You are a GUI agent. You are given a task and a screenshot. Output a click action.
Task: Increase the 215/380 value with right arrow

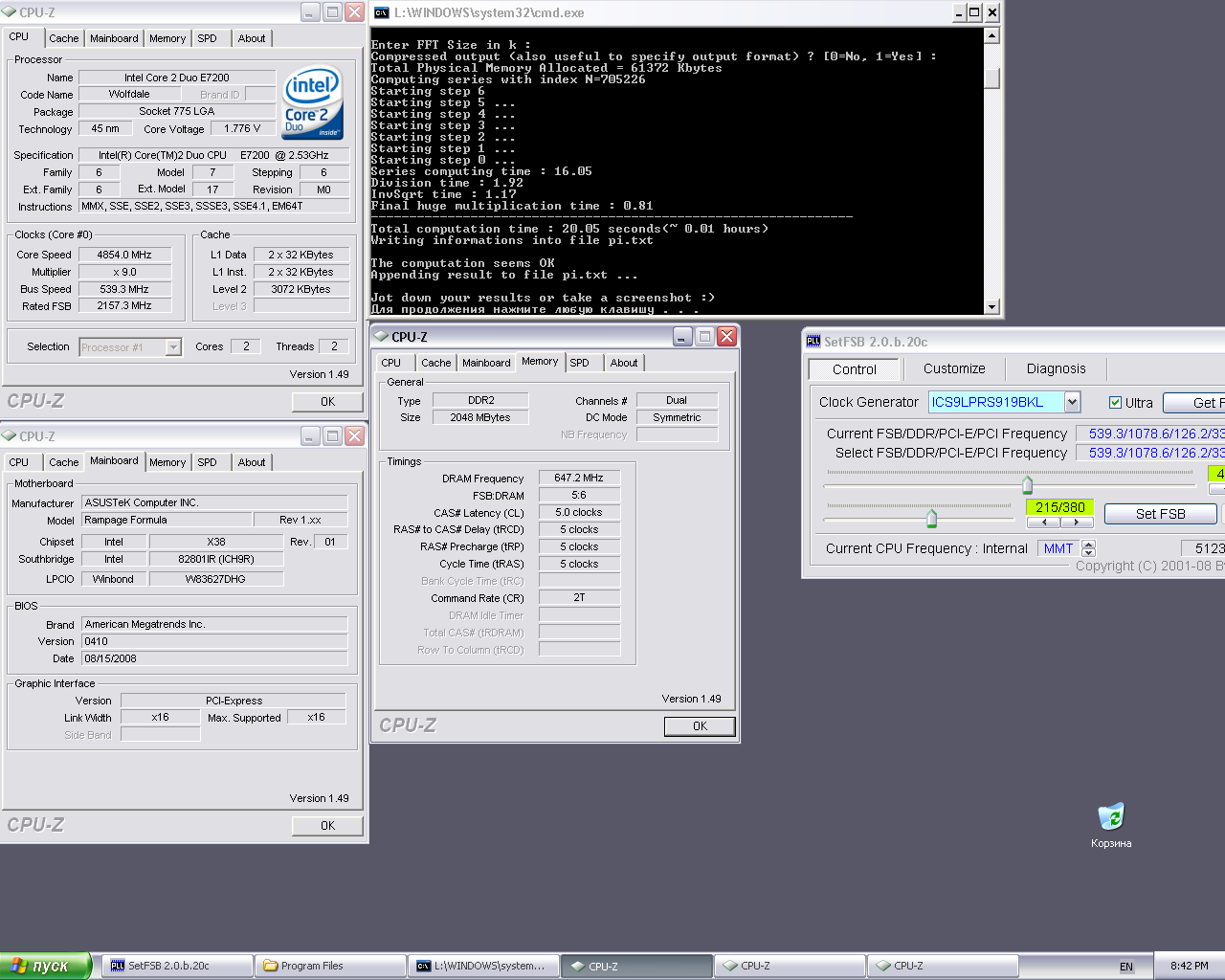[1077, 523]
